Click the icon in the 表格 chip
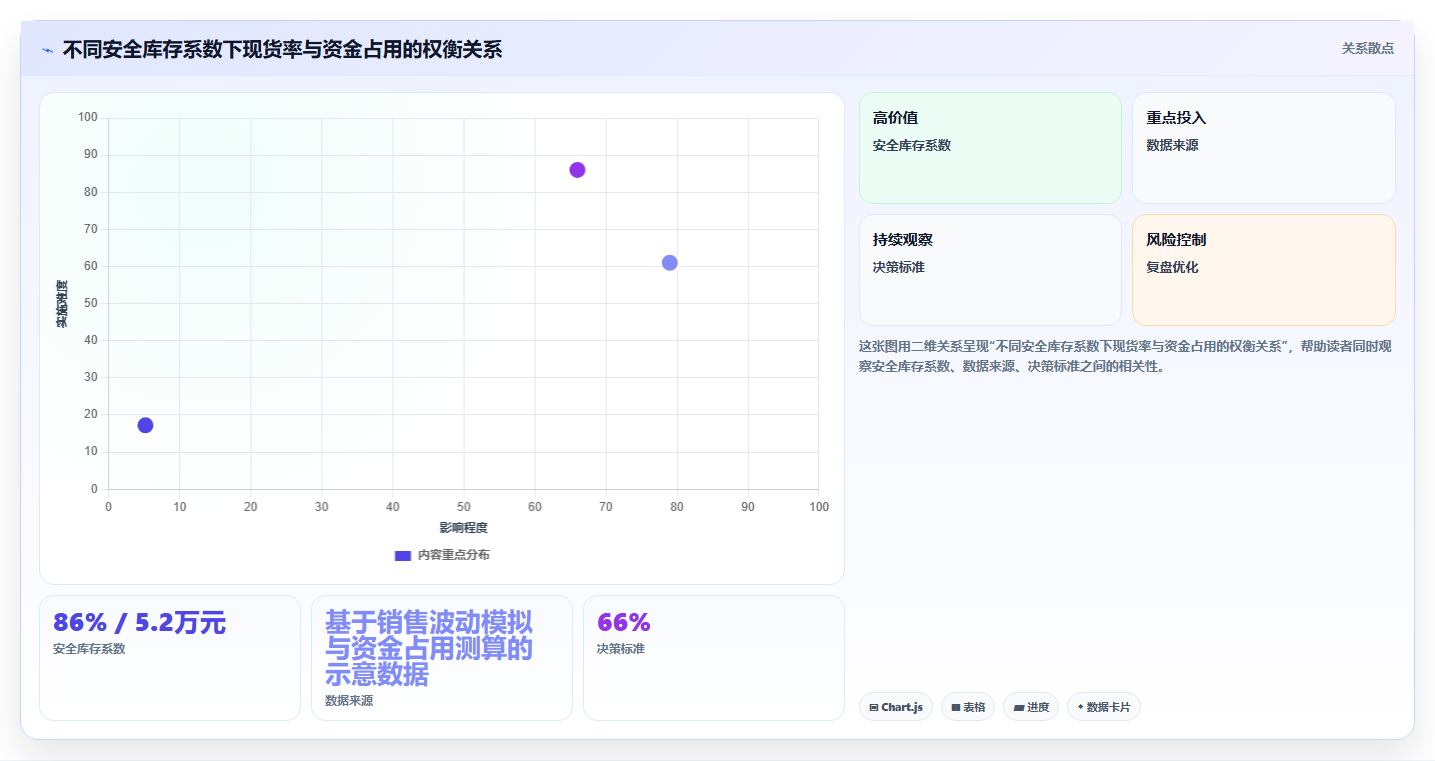Image resolution: width=1435 pixels, height=761 pixels. [x=956, y=707]
